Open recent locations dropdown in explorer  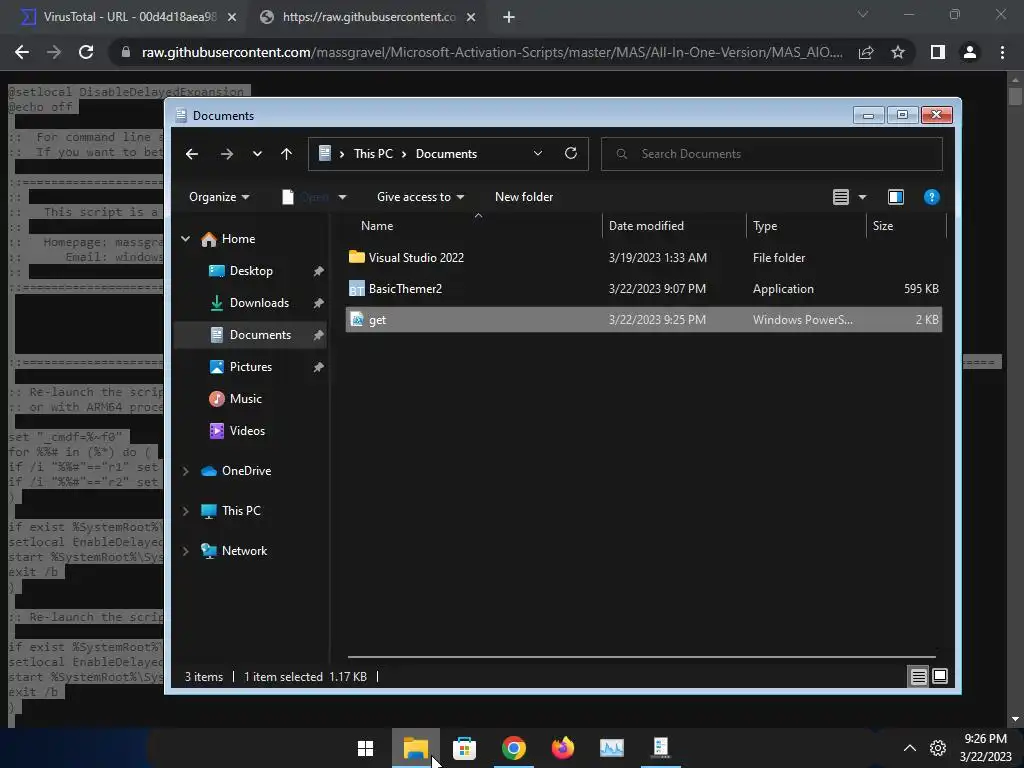257,154
